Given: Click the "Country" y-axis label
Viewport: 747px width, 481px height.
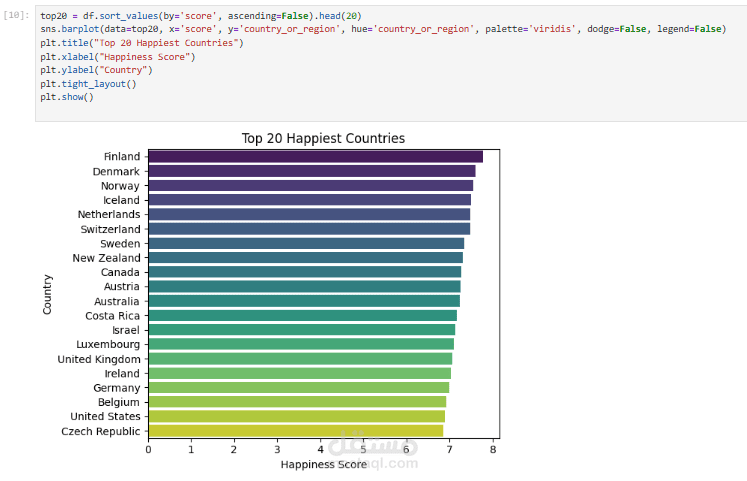Looking at the screenshot, I should click(x=47, y=294).
